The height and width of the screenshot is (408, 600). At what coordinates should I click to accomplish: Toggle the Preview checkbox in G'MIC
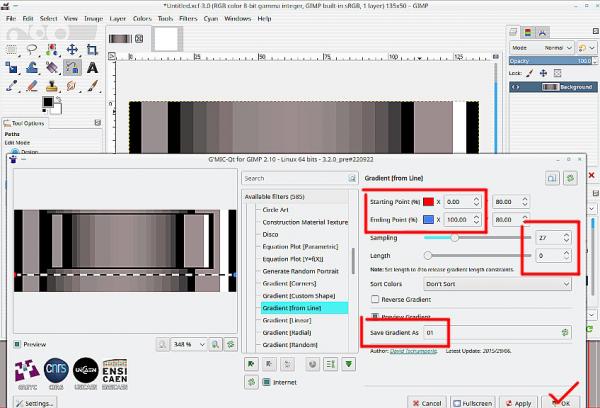coord(19,343)
